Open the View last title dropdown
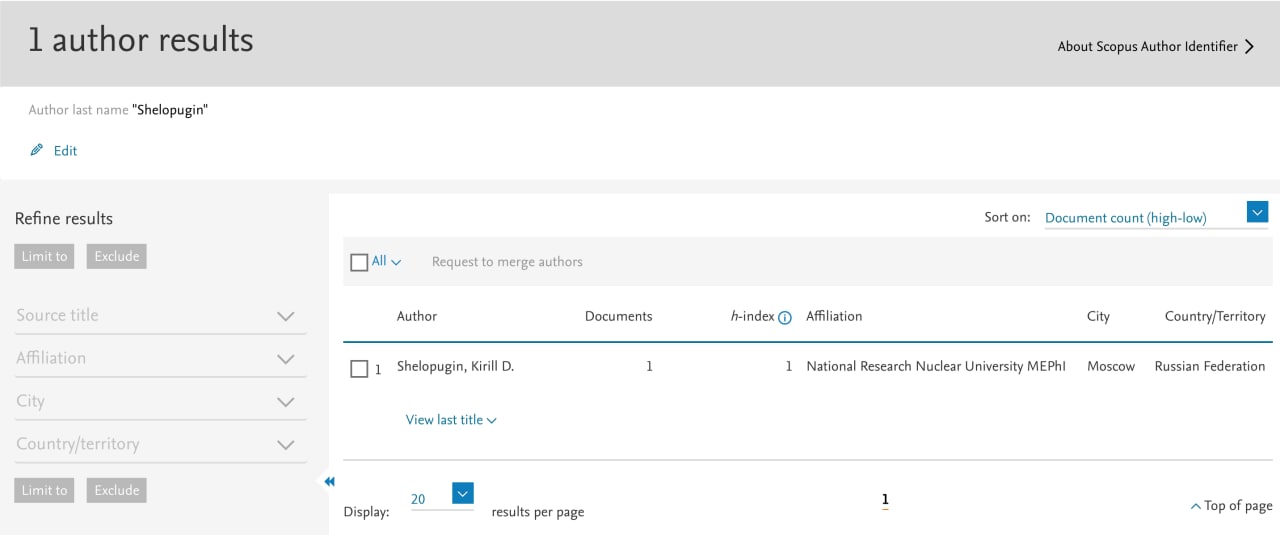 [451, 420]
